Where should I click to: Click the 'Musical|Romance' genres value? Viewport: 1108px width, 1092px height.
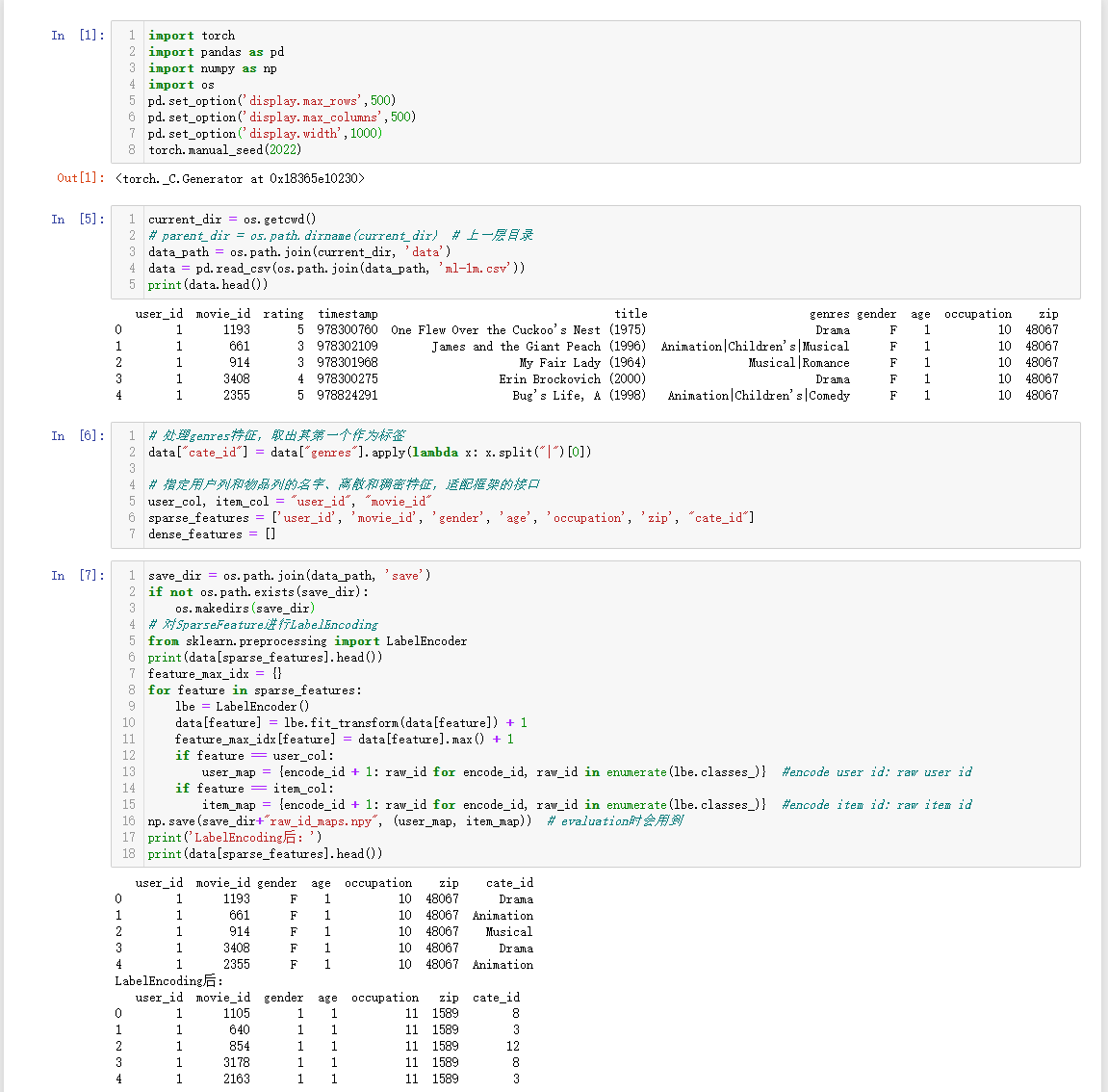799,363
